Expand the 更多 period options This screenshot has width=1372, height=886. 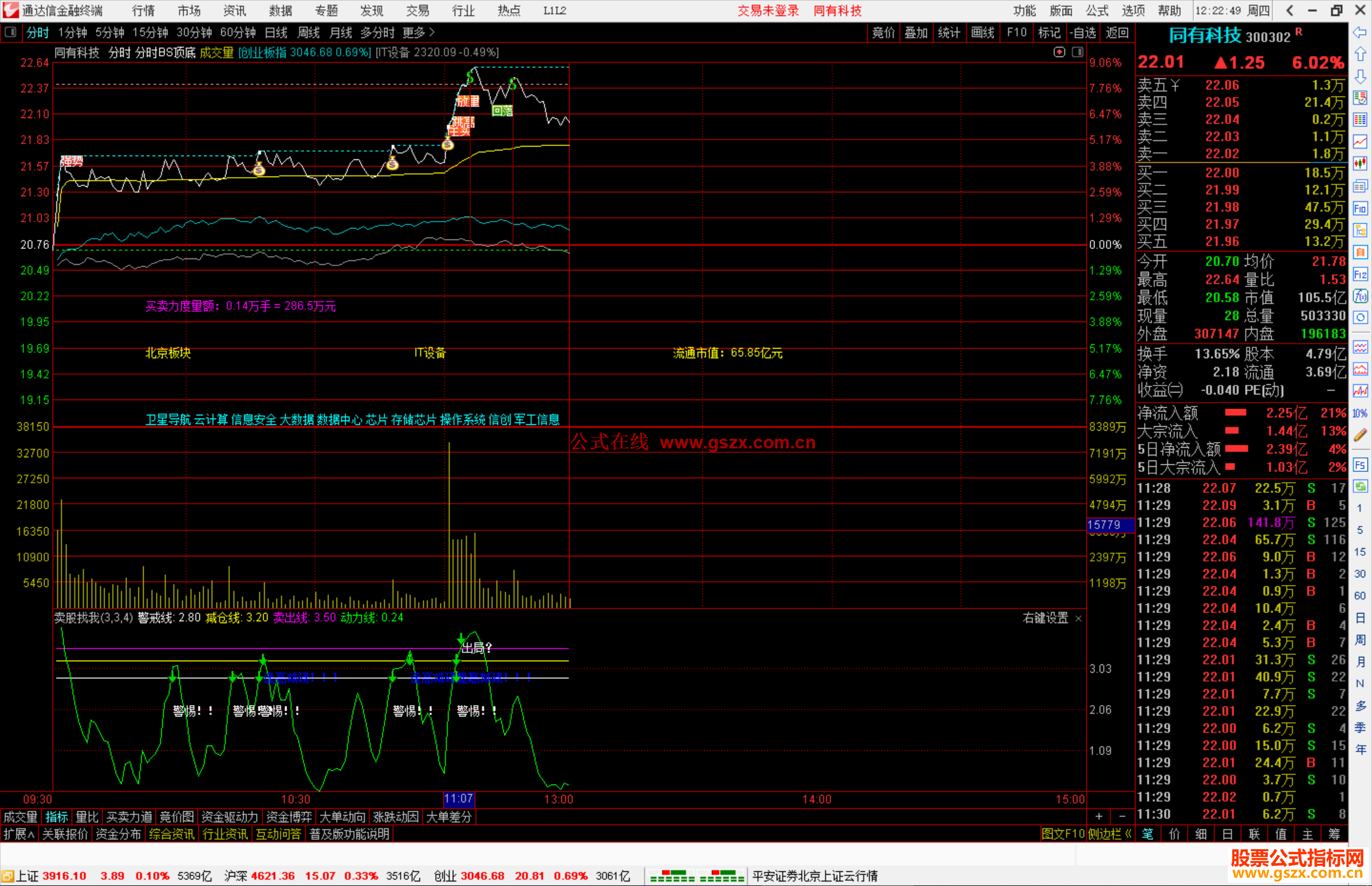(x=418, y=32)
